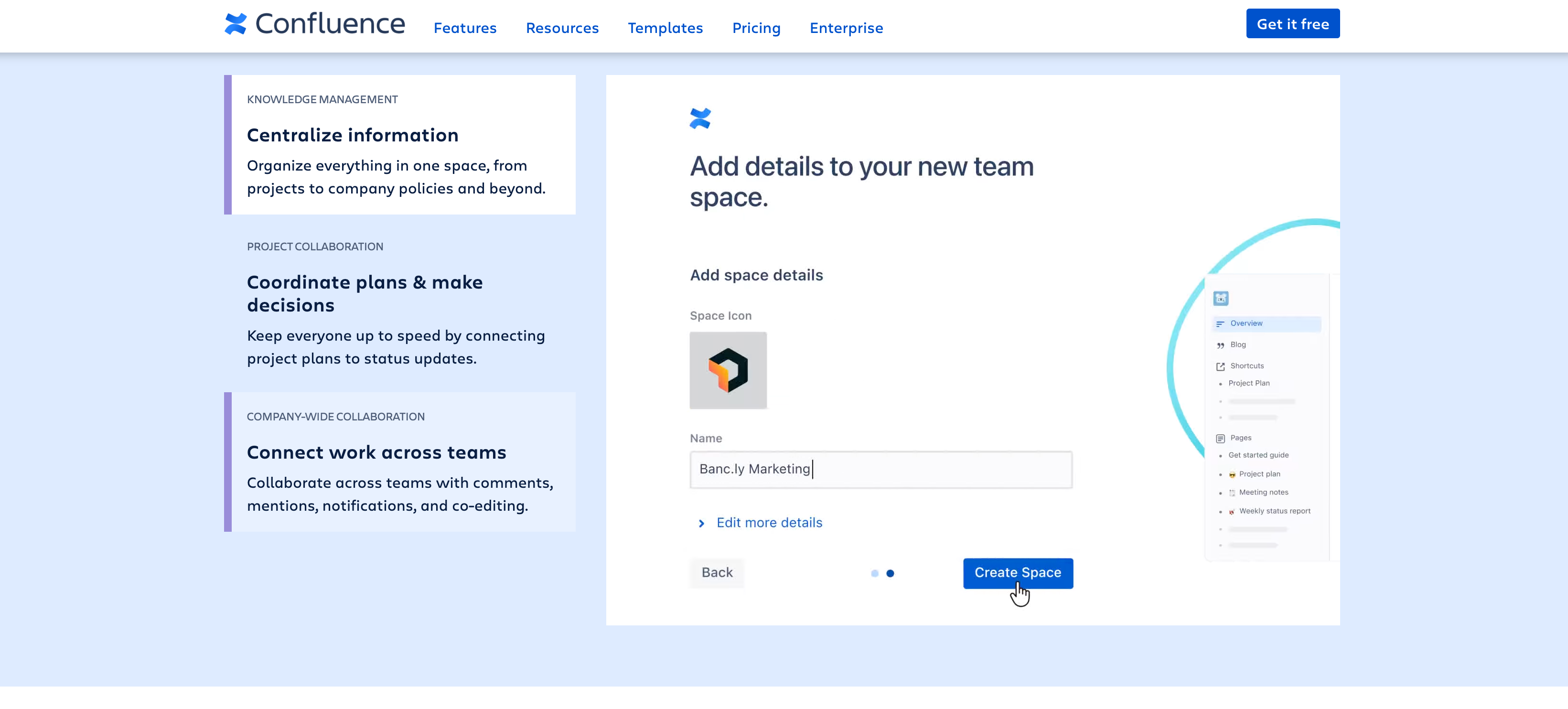Click the Blog quote icon

pos(1220,346)
